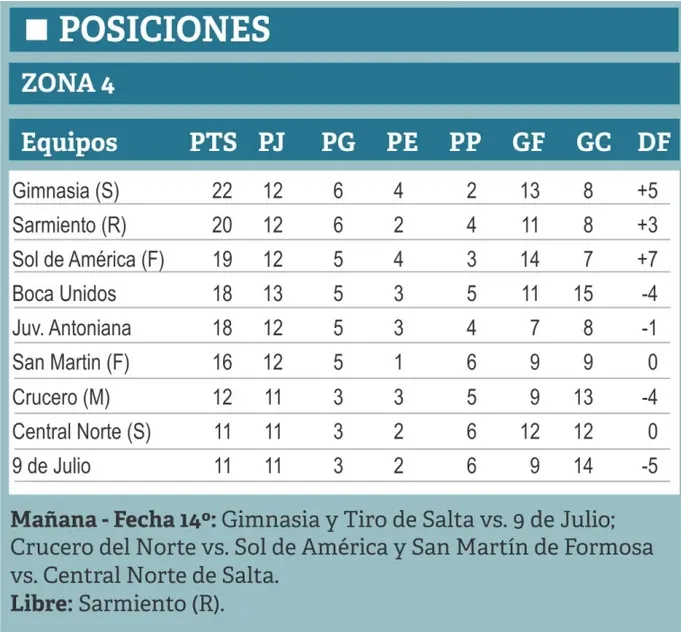Click the Crucero (M) team name
This screenshot has height=632, width=681.
click(61, 397)
